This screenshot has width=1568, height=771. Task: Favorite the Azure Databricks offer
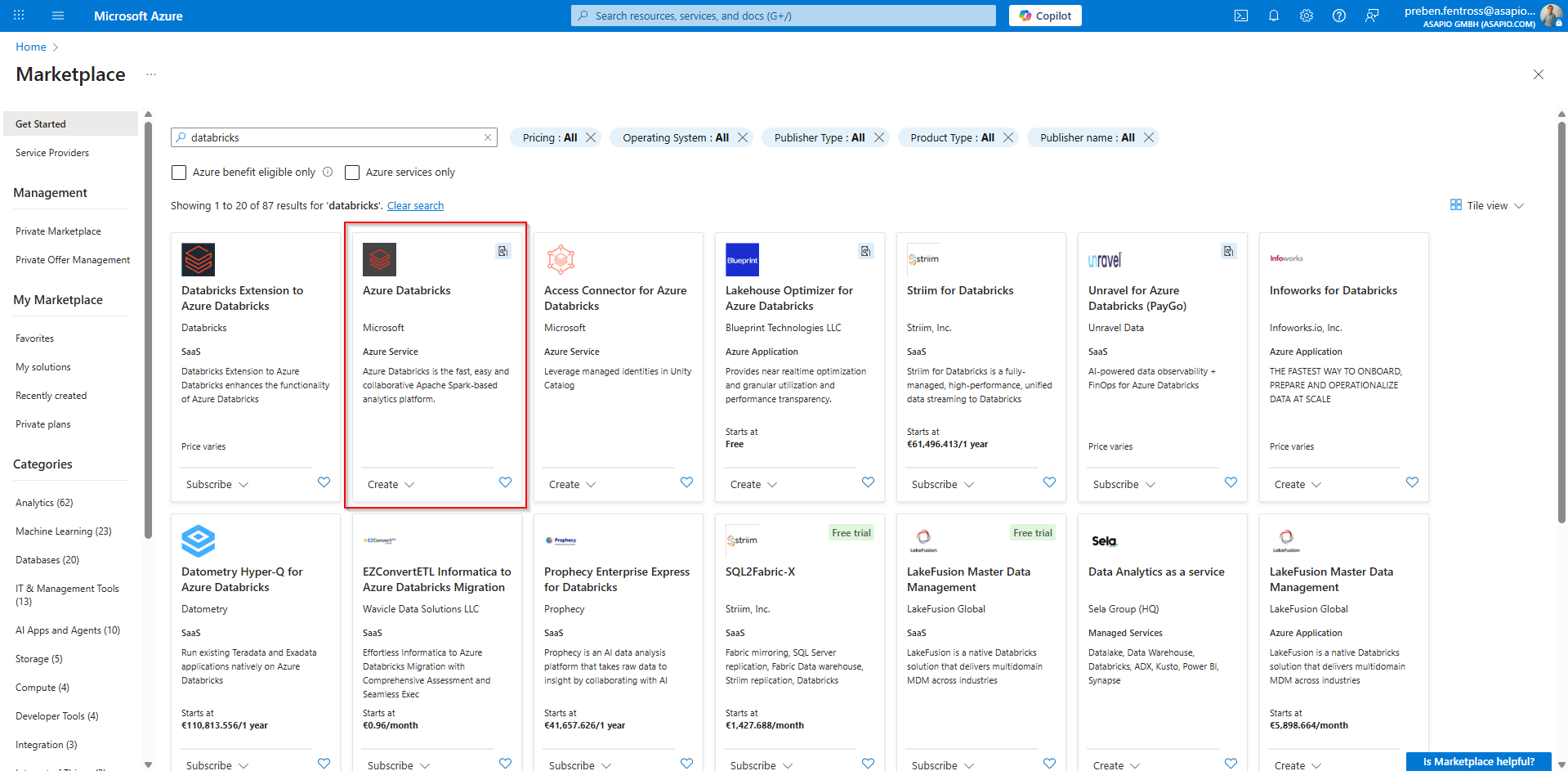[506, 482]
